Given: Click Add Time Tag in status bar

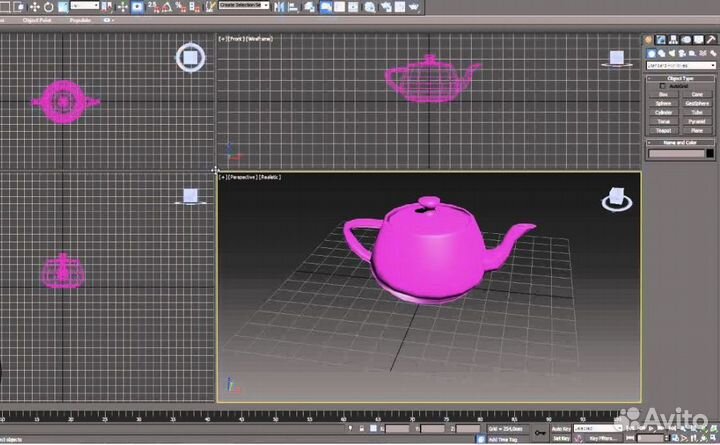Looking at the screenshot, I should (x=504, y=439).
